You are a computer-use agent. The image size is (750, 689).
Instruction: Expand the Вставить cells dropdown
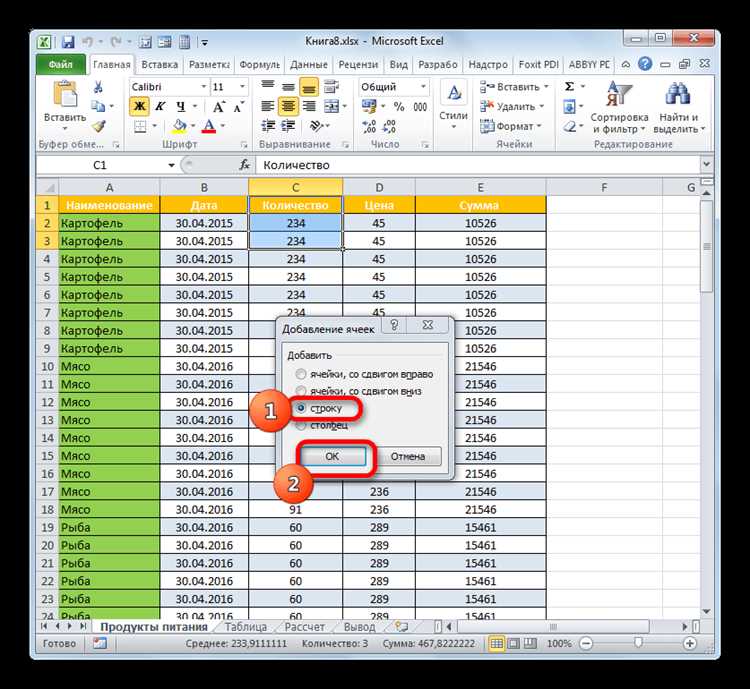pos(546,87)
